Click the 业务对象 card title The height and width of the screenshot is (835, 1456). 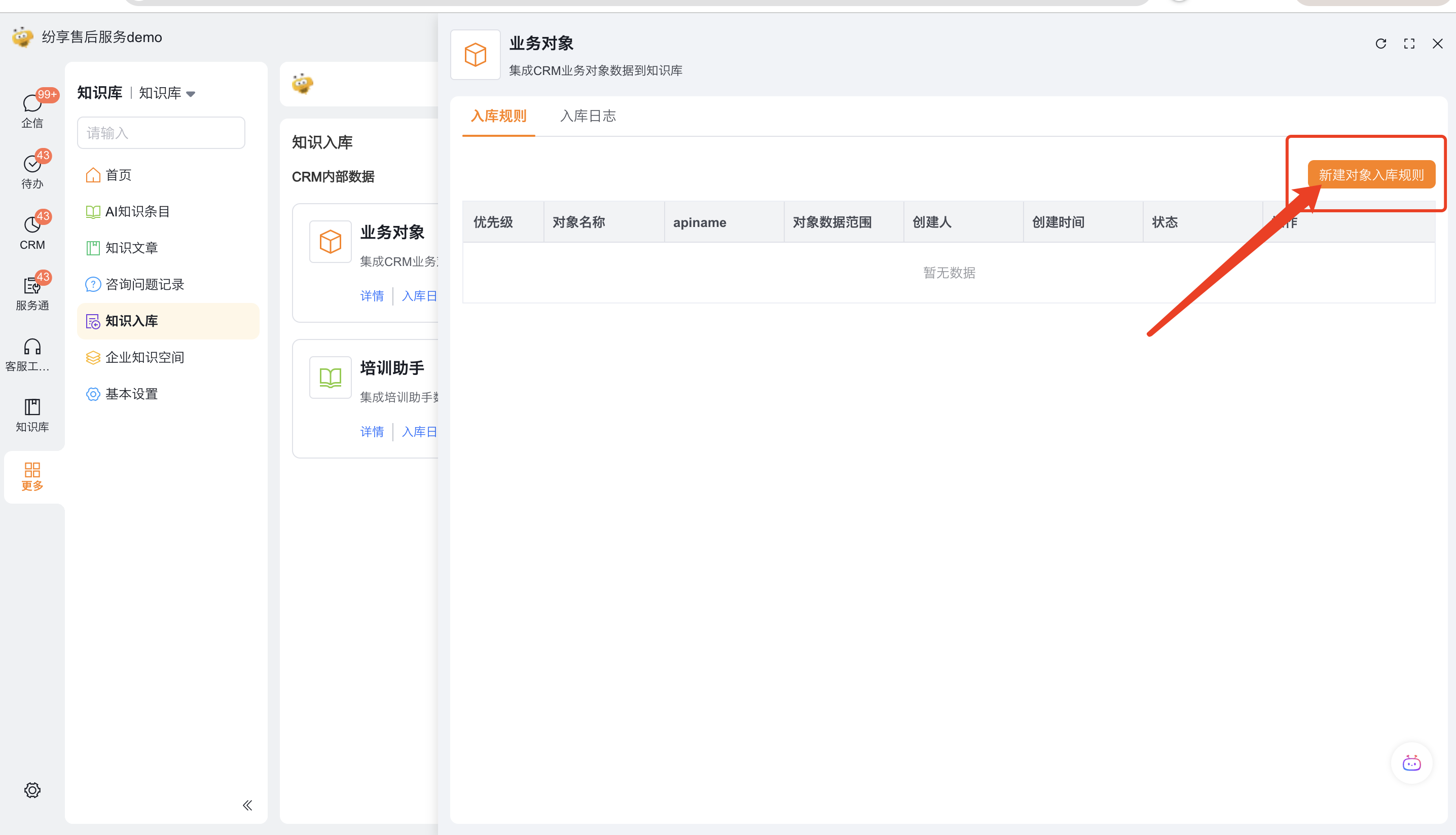click(392, 232)
